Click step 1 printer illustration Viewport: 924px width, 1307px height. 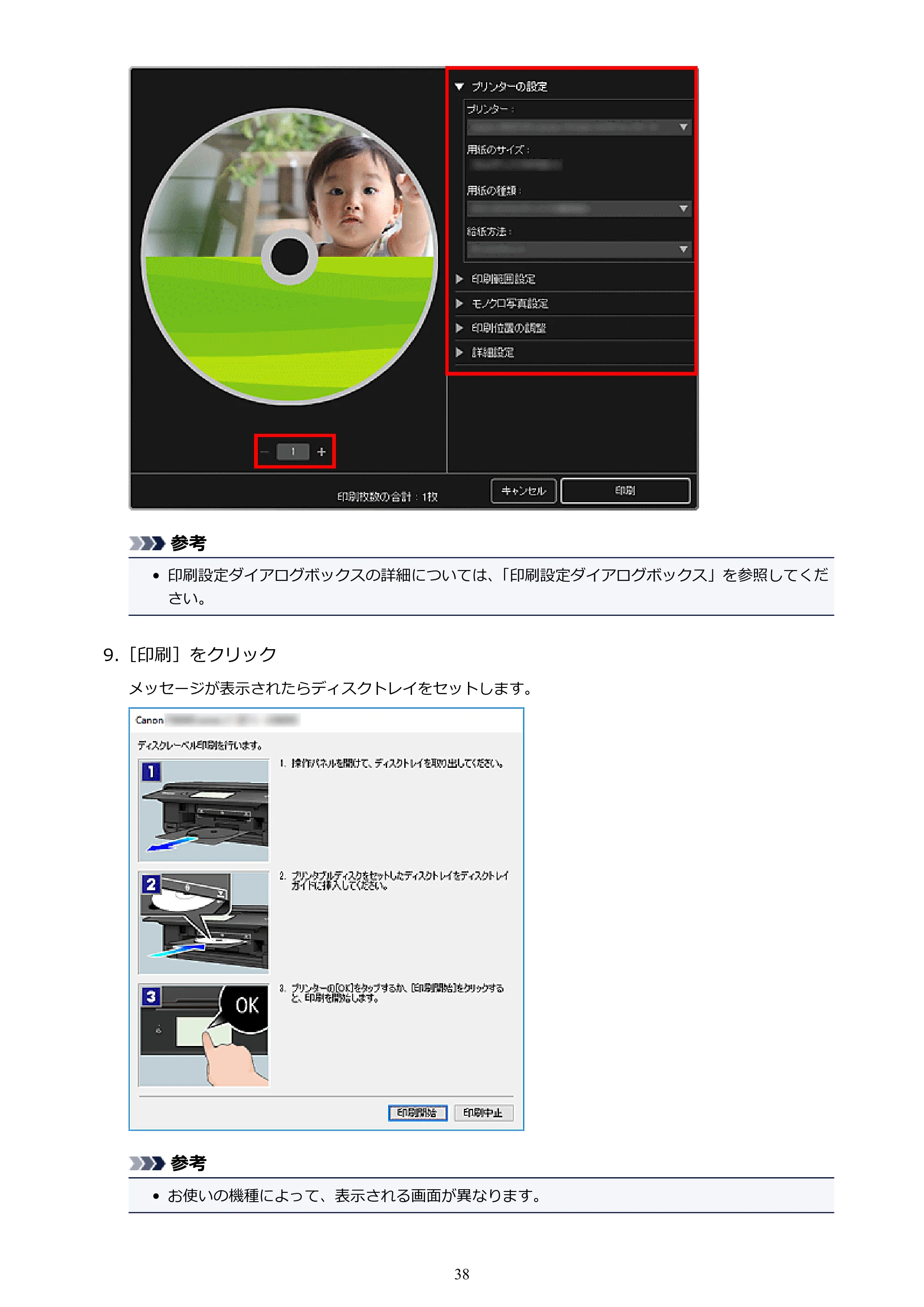(204, 810)
